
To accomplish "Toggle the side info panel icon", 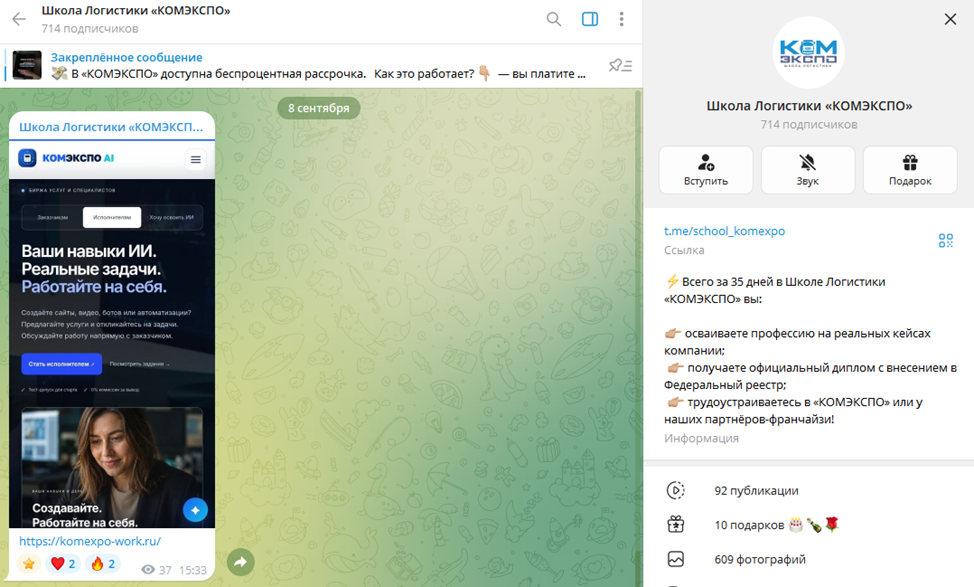I will (x=589, y=19).
